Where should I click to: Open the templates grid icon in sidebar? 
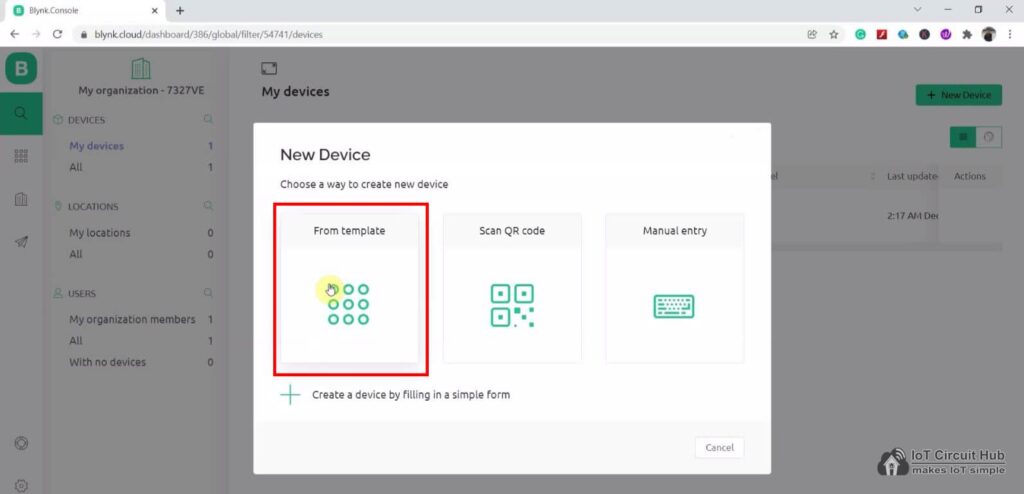21,156
